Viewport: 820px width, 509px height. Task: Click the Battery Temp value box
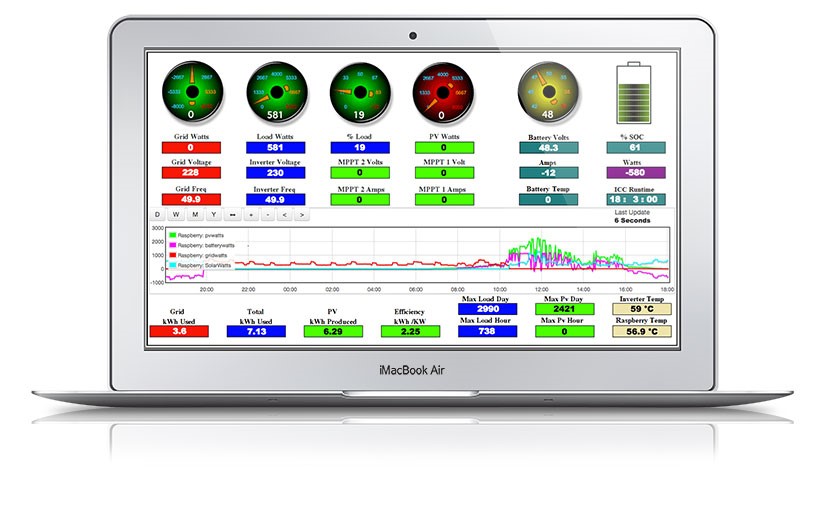[x=549, y=199]
